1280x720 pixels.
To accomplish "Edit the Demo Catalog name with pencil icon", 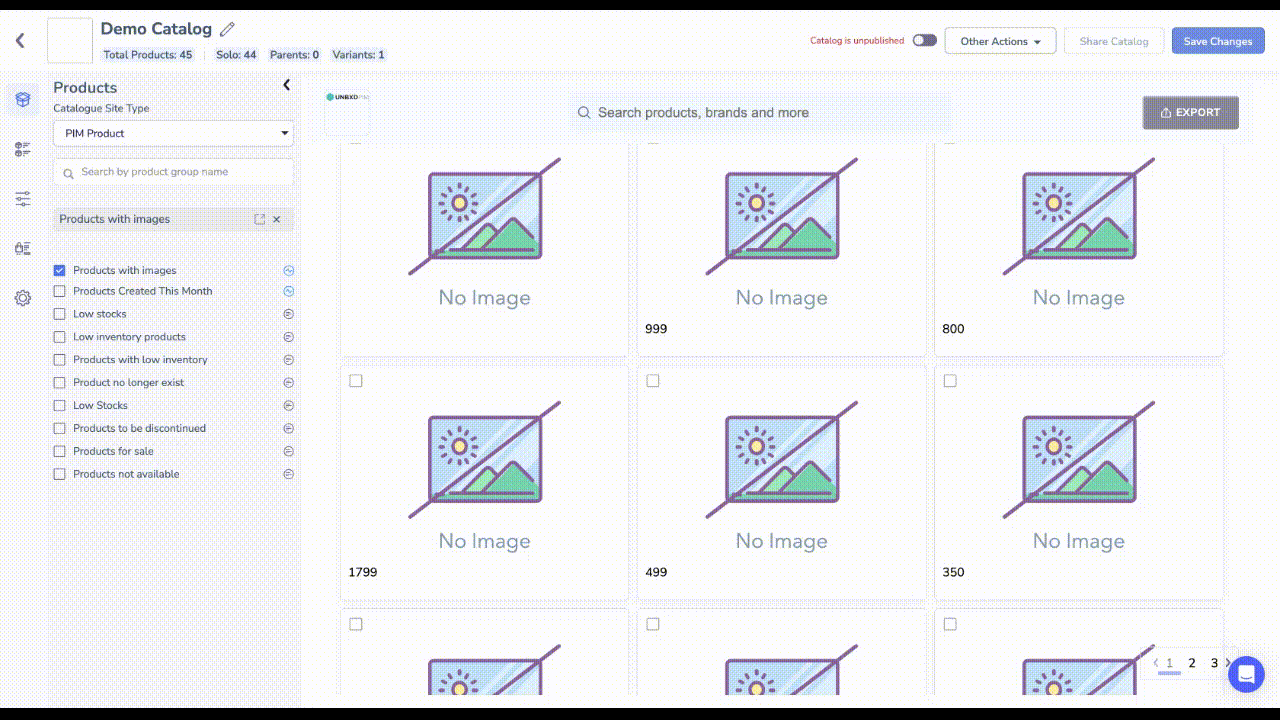I will [x=228, y=29].
